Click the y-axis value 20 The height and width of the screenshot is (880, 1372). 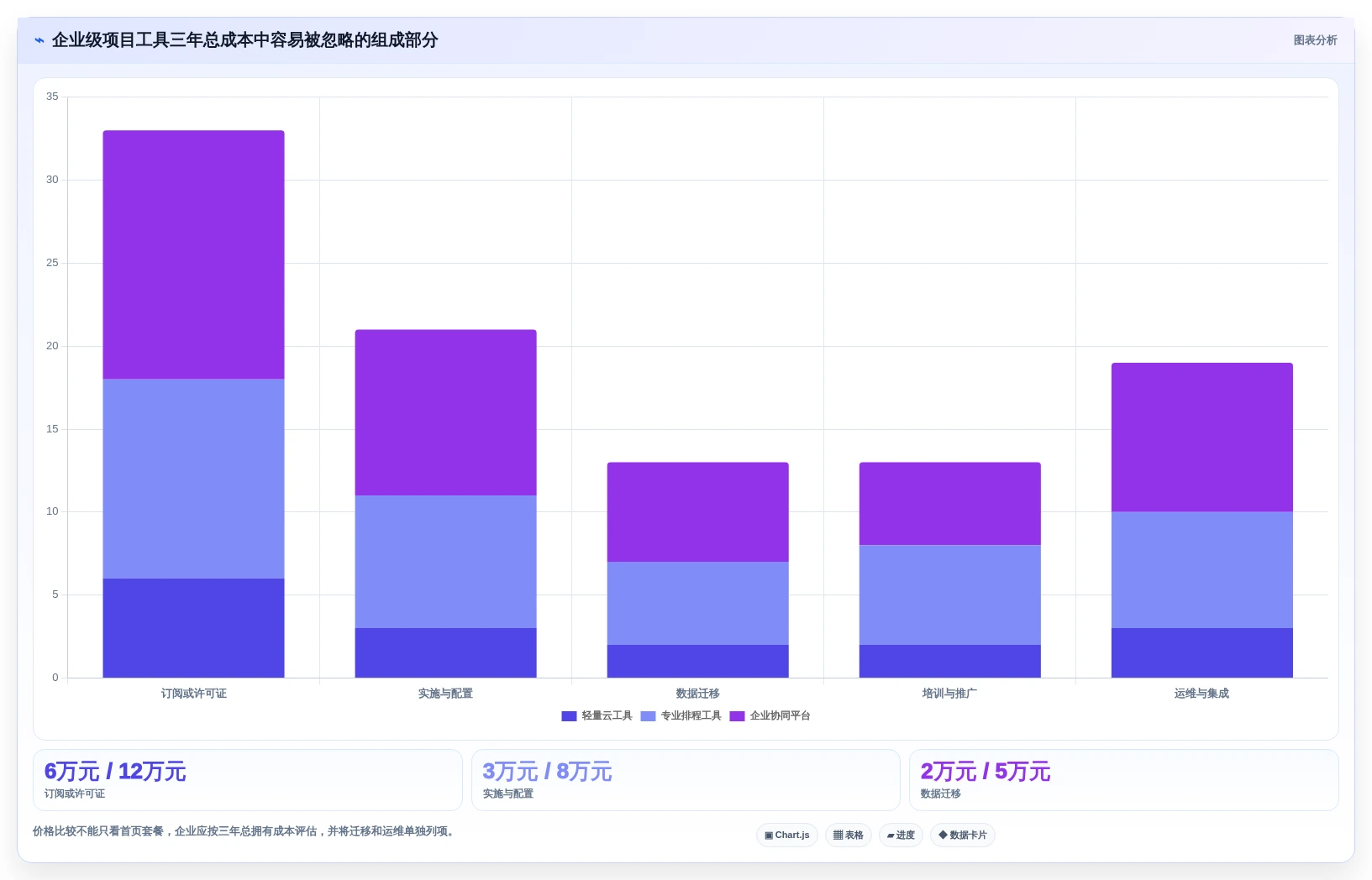pos(52,346)
